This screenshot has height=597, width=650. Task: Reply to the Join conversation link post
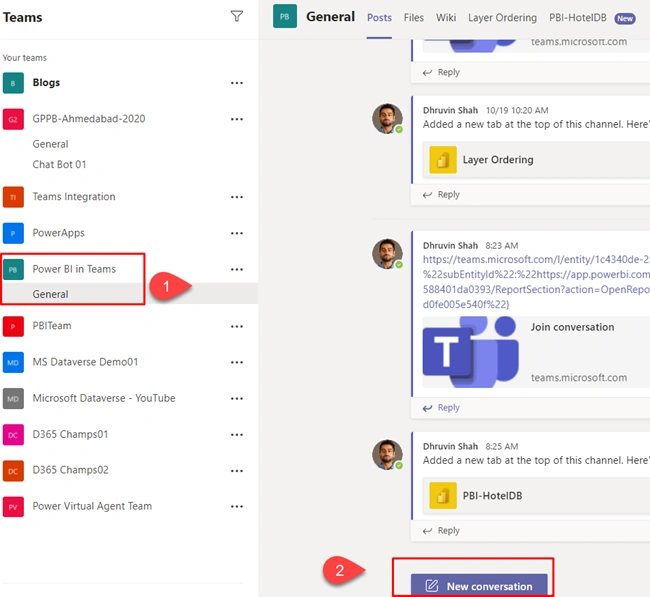[441, 408]
